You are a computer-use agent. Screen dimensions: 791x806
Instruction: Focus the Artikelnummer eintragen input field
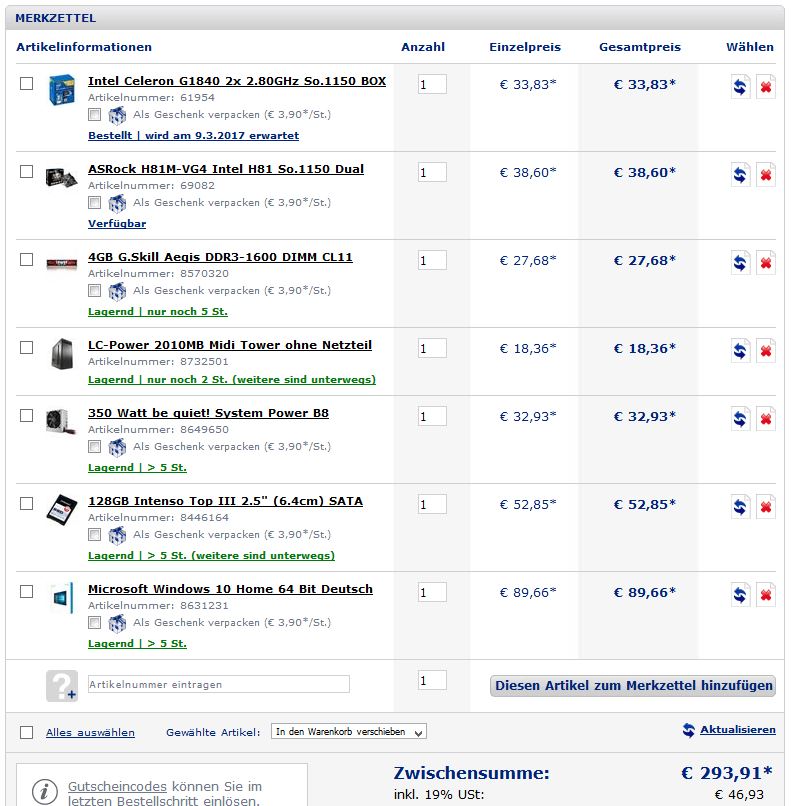[219, 684]
